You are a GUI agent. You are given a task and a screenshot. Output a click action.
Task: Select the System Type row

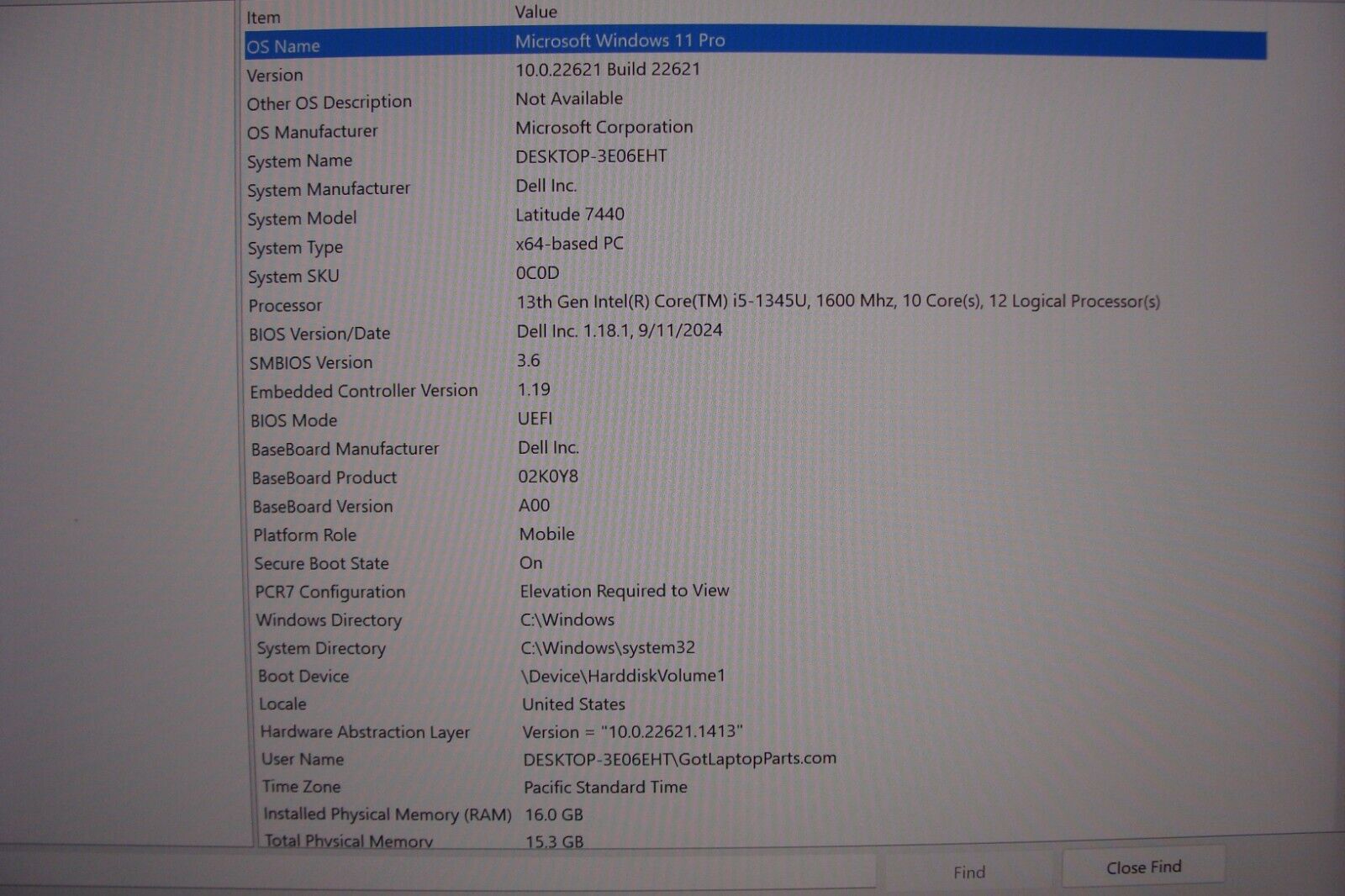[295, 248]
